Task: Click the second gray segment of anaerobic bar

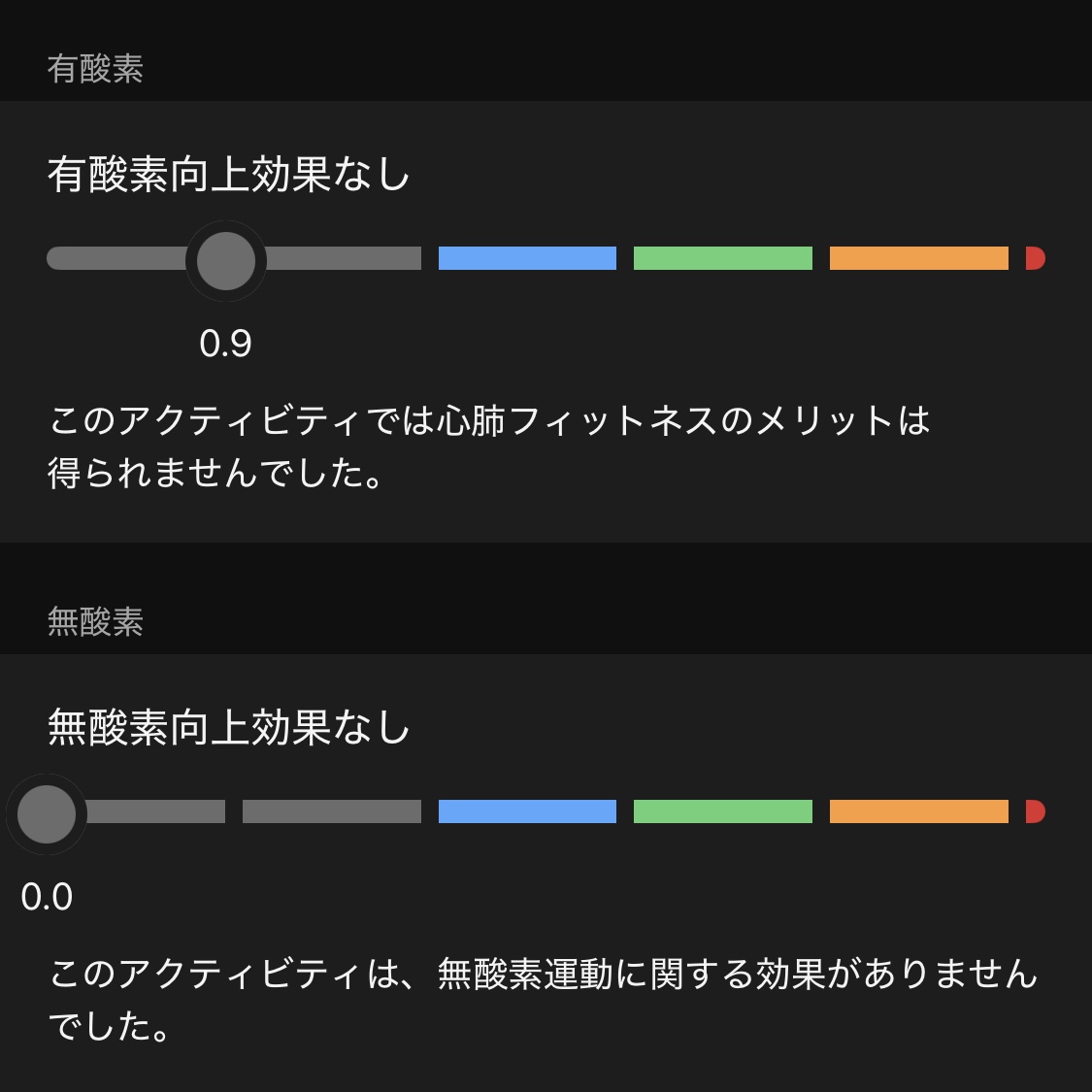Action: [x=332, y=811]
